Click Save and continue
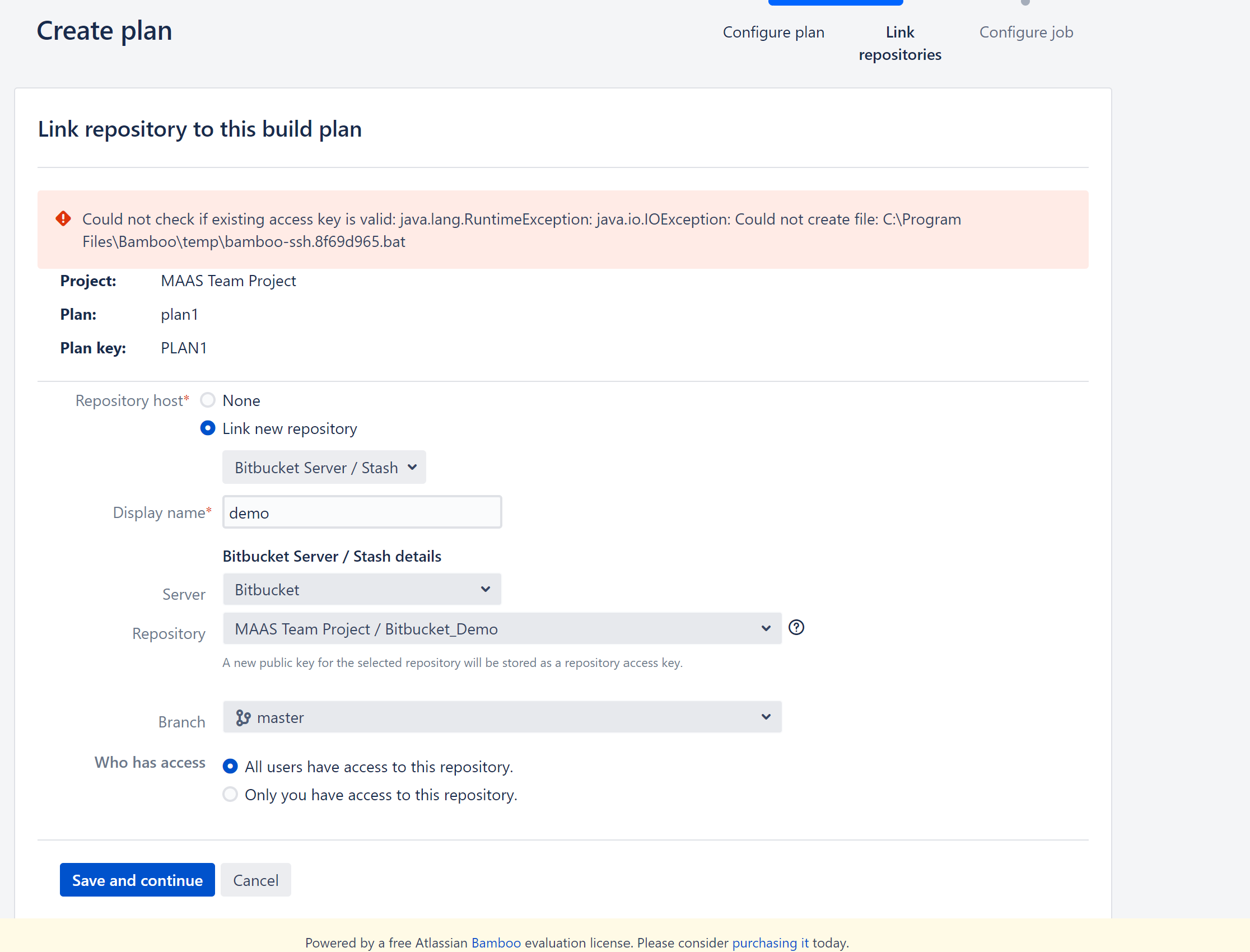Viewport: 1250px width, 952px height. tap(137, 879)
